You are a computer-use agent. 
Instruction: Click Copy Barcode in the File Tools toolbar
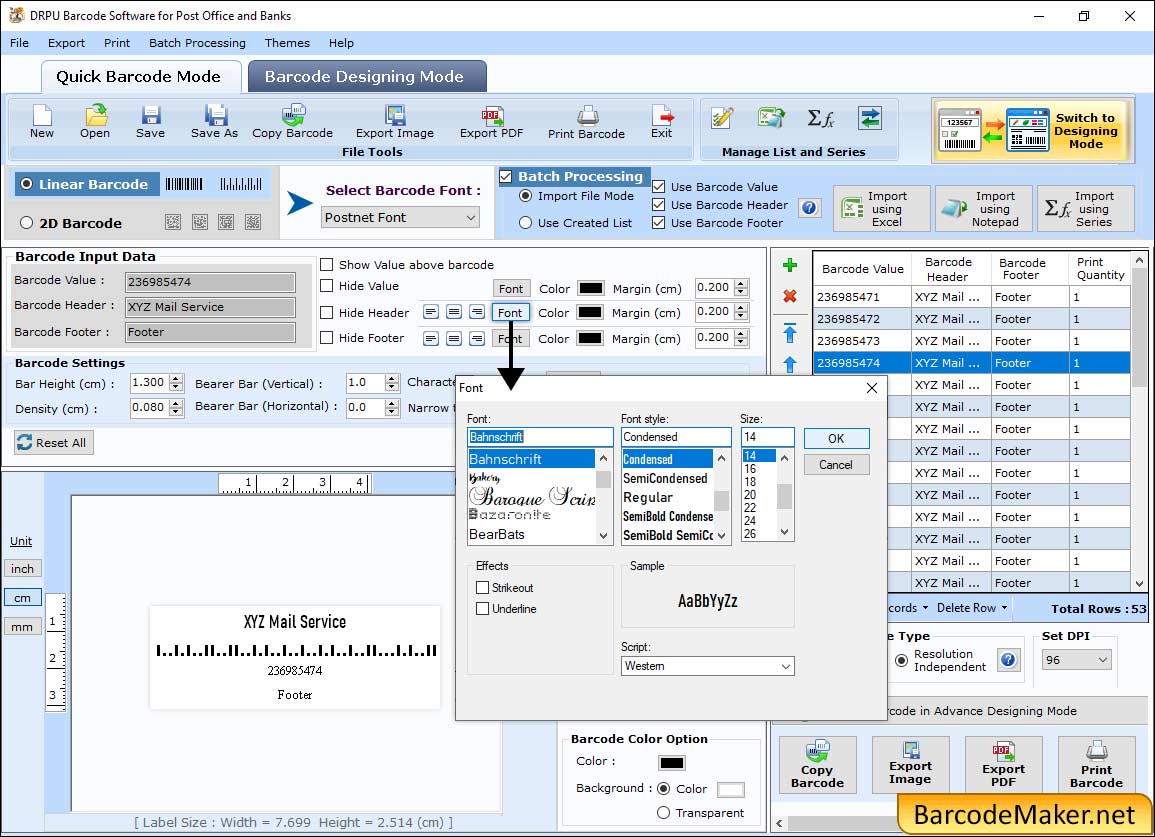coord(292,121)
